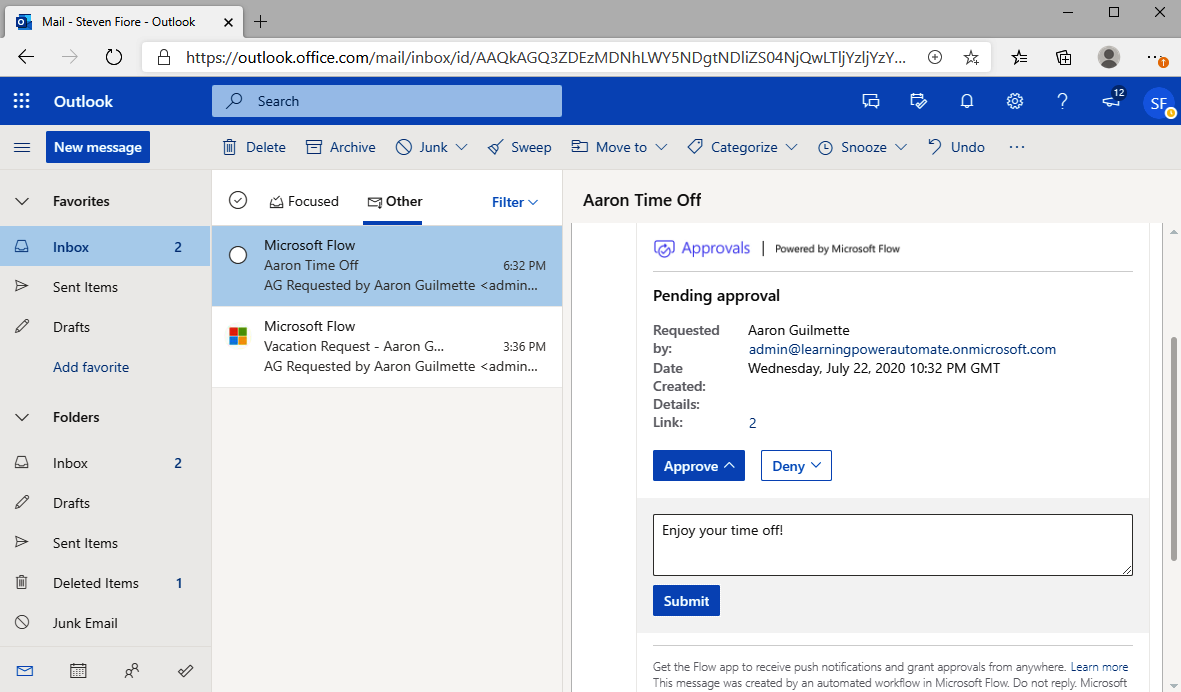Open the notifications bell
The height and width of the screenshot is (692, 1181).
click(966, 101)
